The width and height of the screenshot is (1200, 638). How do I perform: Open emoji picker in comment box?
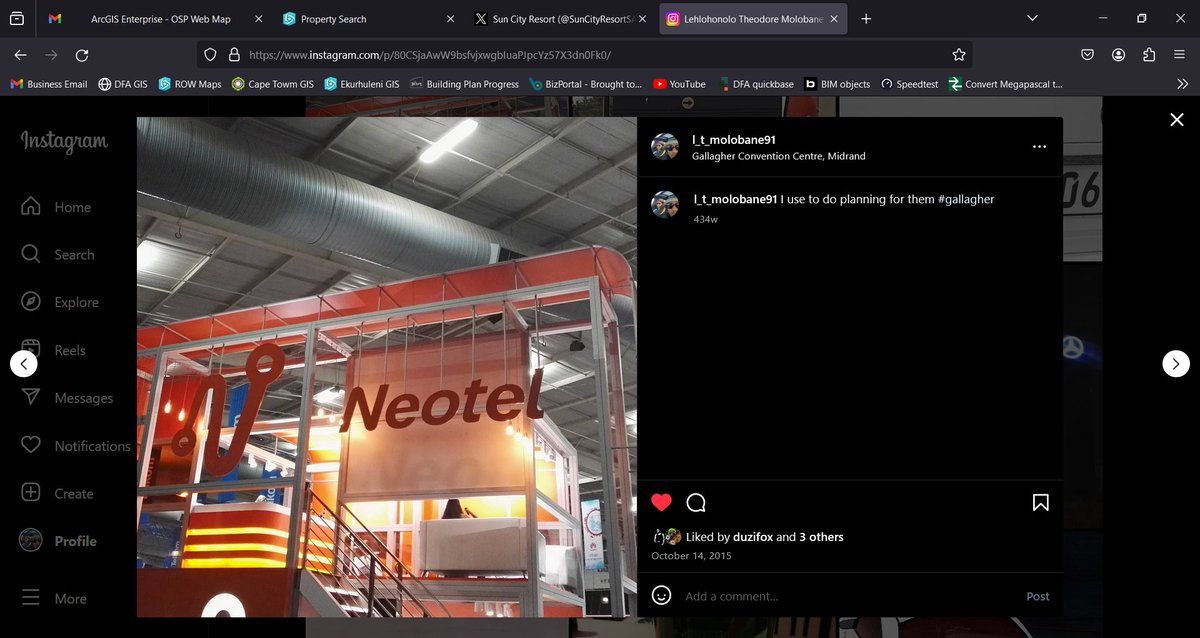tap(661, 595)
